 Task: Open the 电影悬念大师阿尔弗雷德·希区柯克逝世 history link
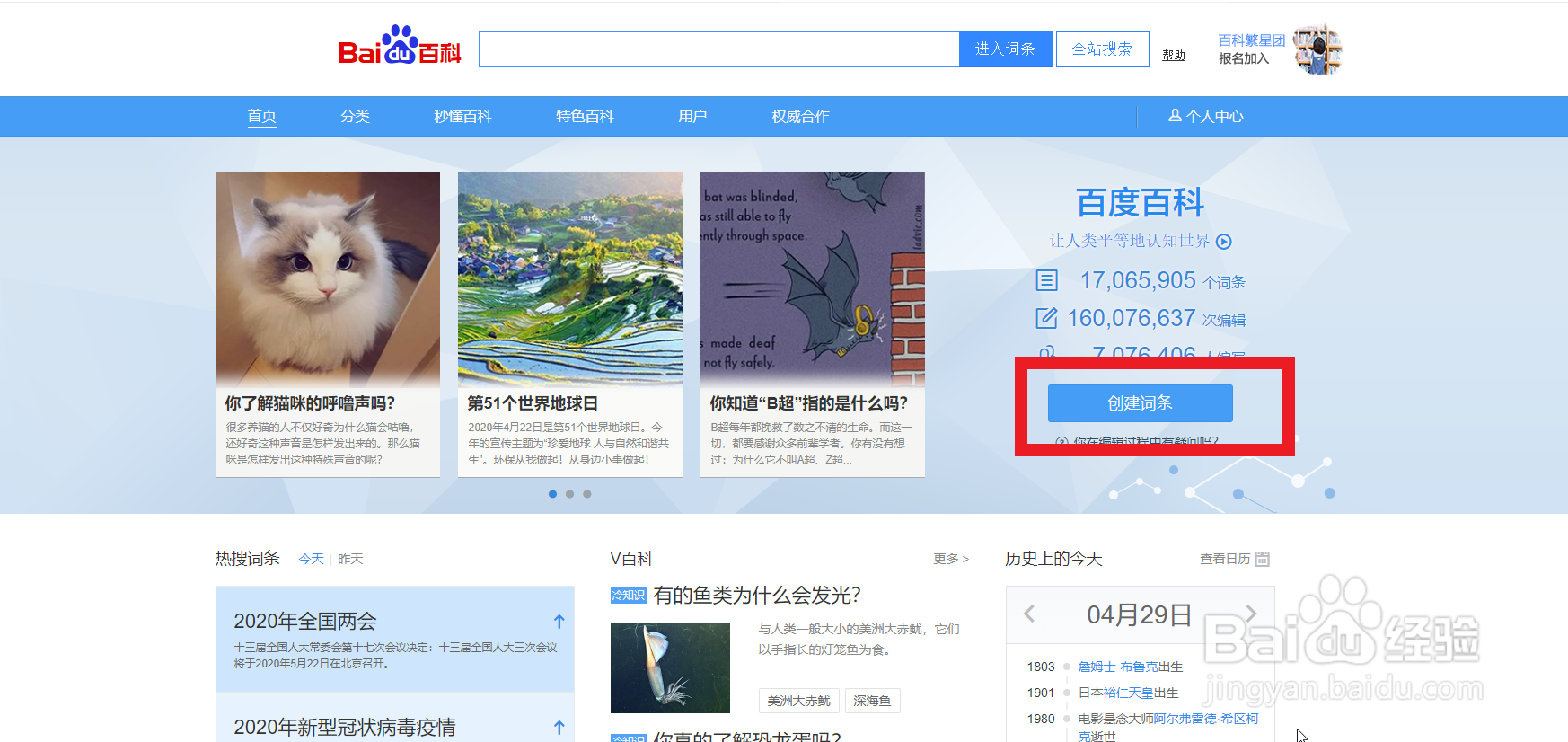click(1167, 727)
